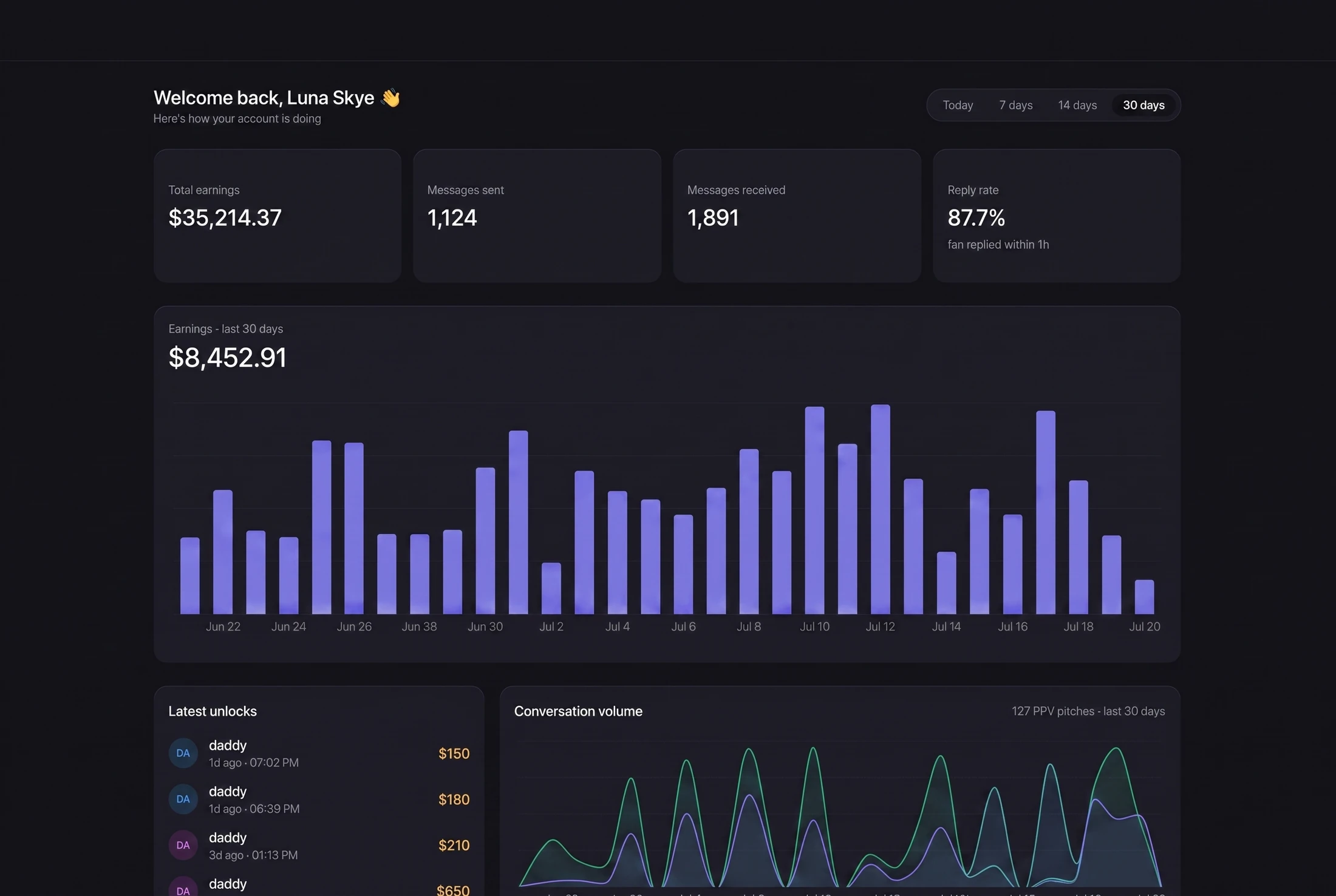
Task: Click the Jul 18 earnings bar
Action: pos(1079,547)
